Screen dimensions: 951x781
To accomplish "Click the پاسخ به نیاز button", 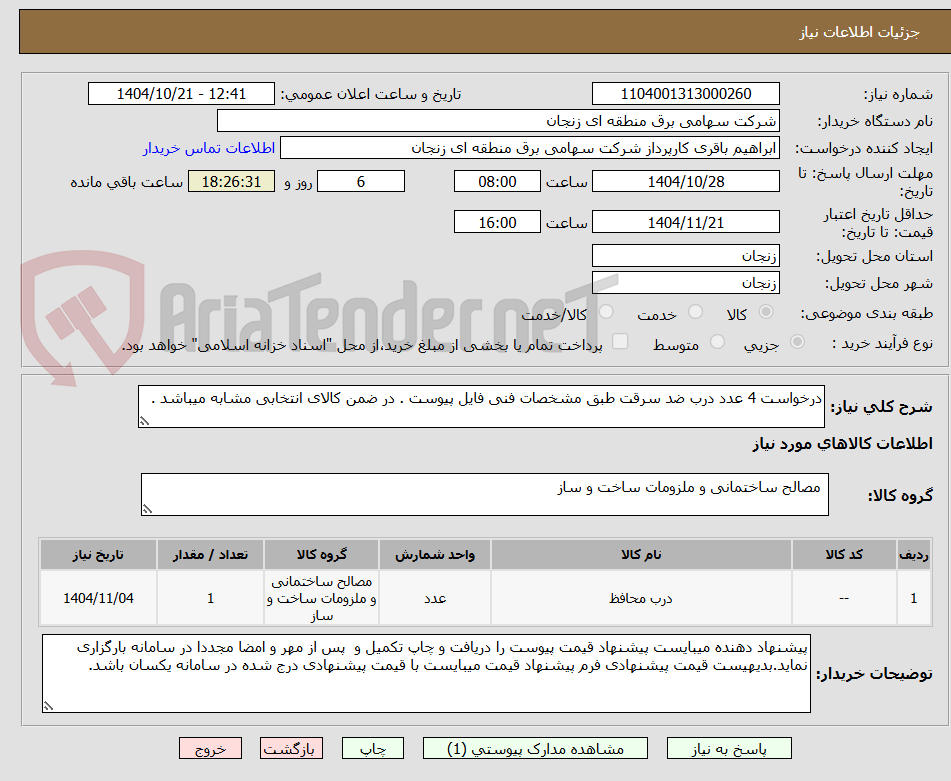I will (738, 747).
